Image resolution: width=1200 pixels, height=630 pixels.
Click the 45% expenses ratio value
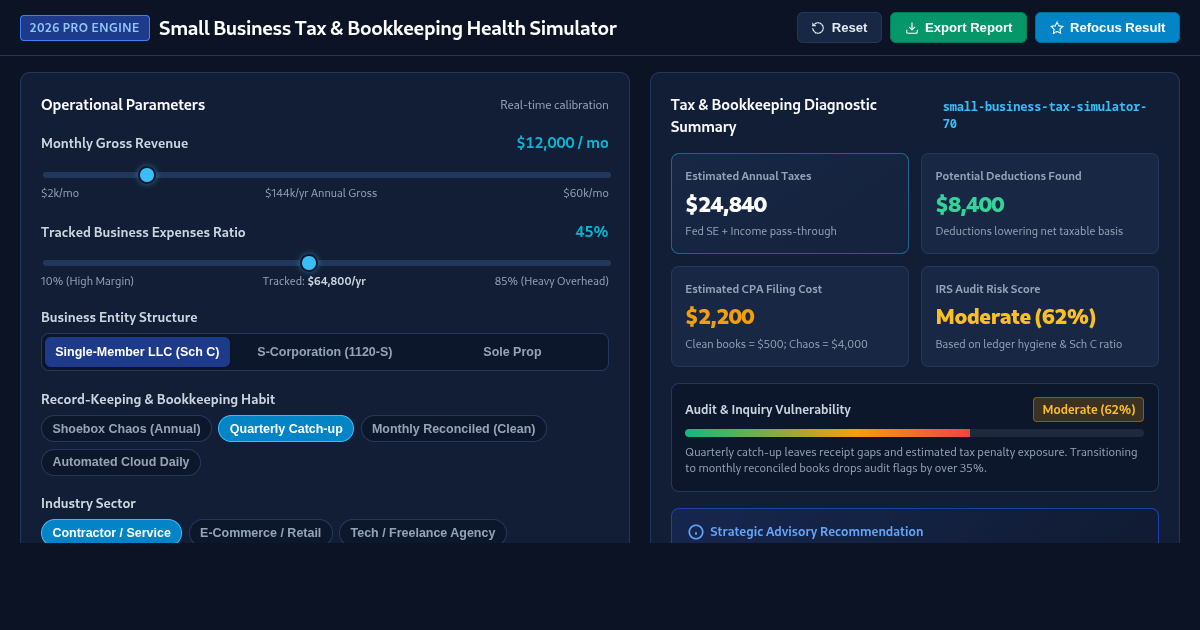(x=592, y=232)
